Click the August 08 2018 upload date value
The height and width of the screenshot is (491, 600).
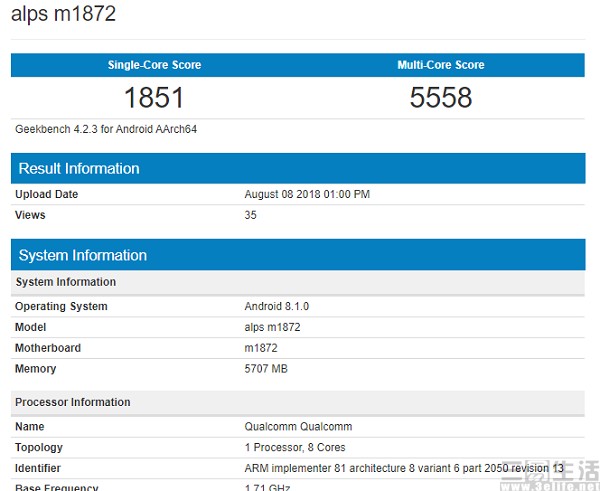point(307,194)
